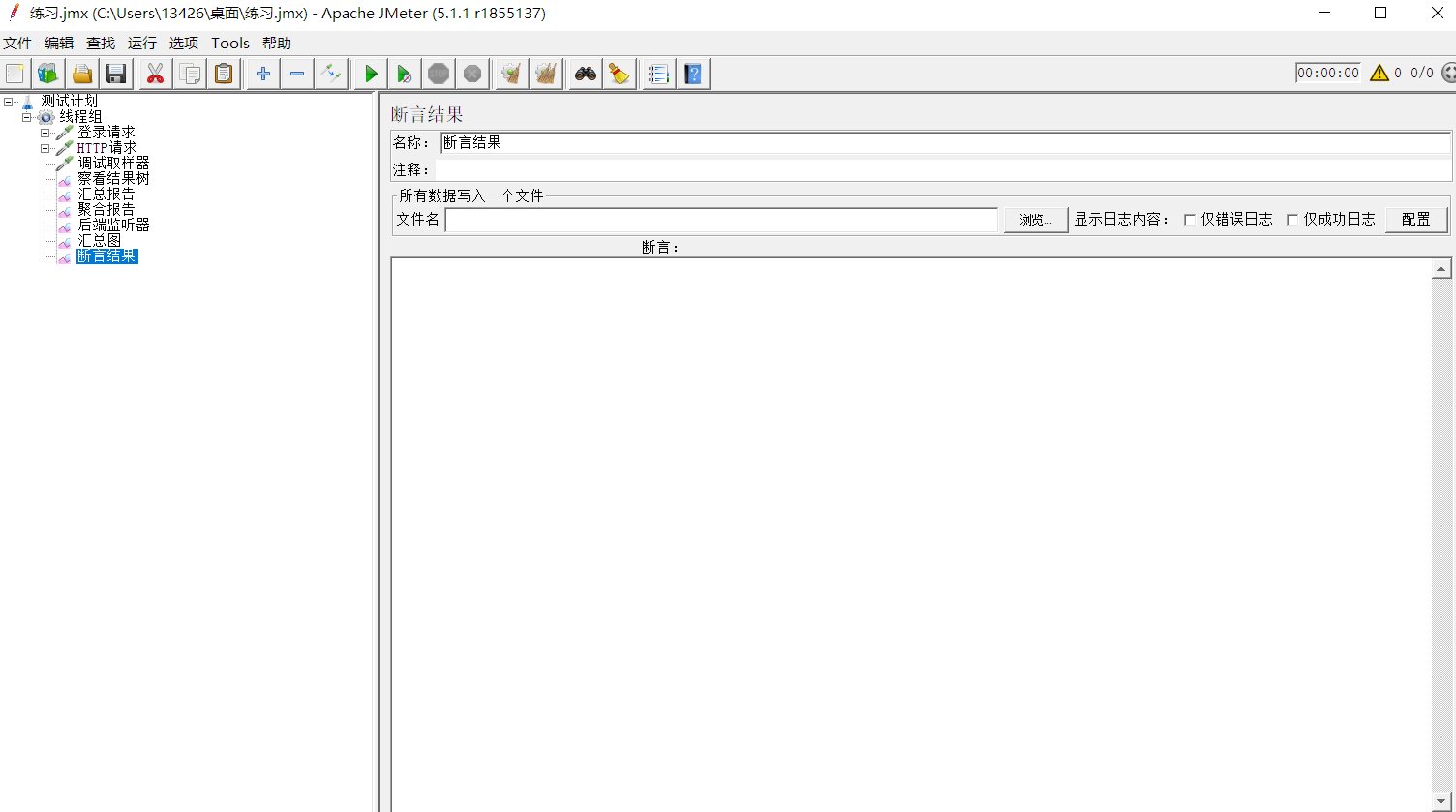Click Start no pauses icon

click(405, 74)
